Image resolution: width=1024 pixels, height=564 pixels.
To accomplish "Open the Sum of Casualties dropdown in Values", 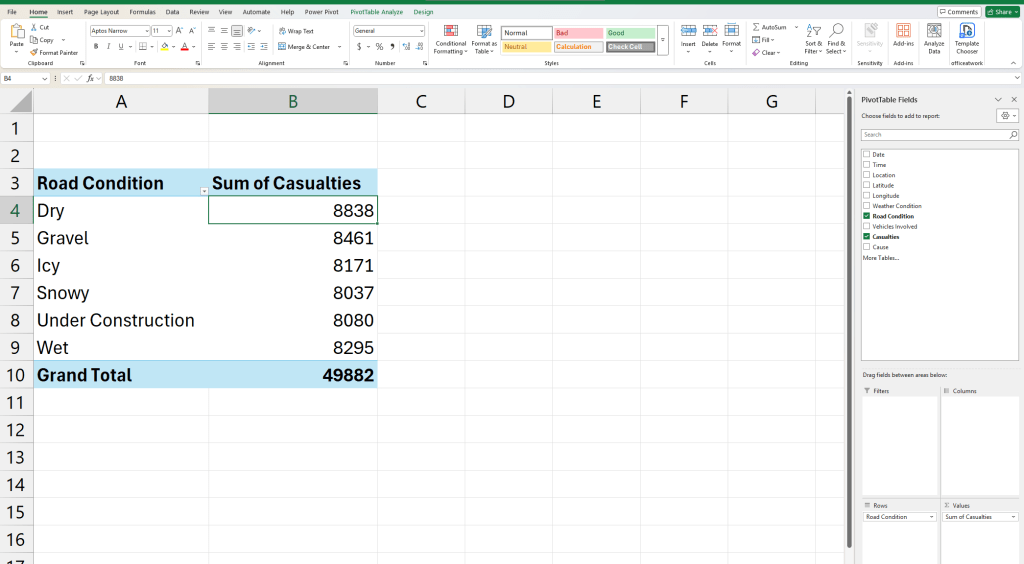I will tap(1013, 517).
